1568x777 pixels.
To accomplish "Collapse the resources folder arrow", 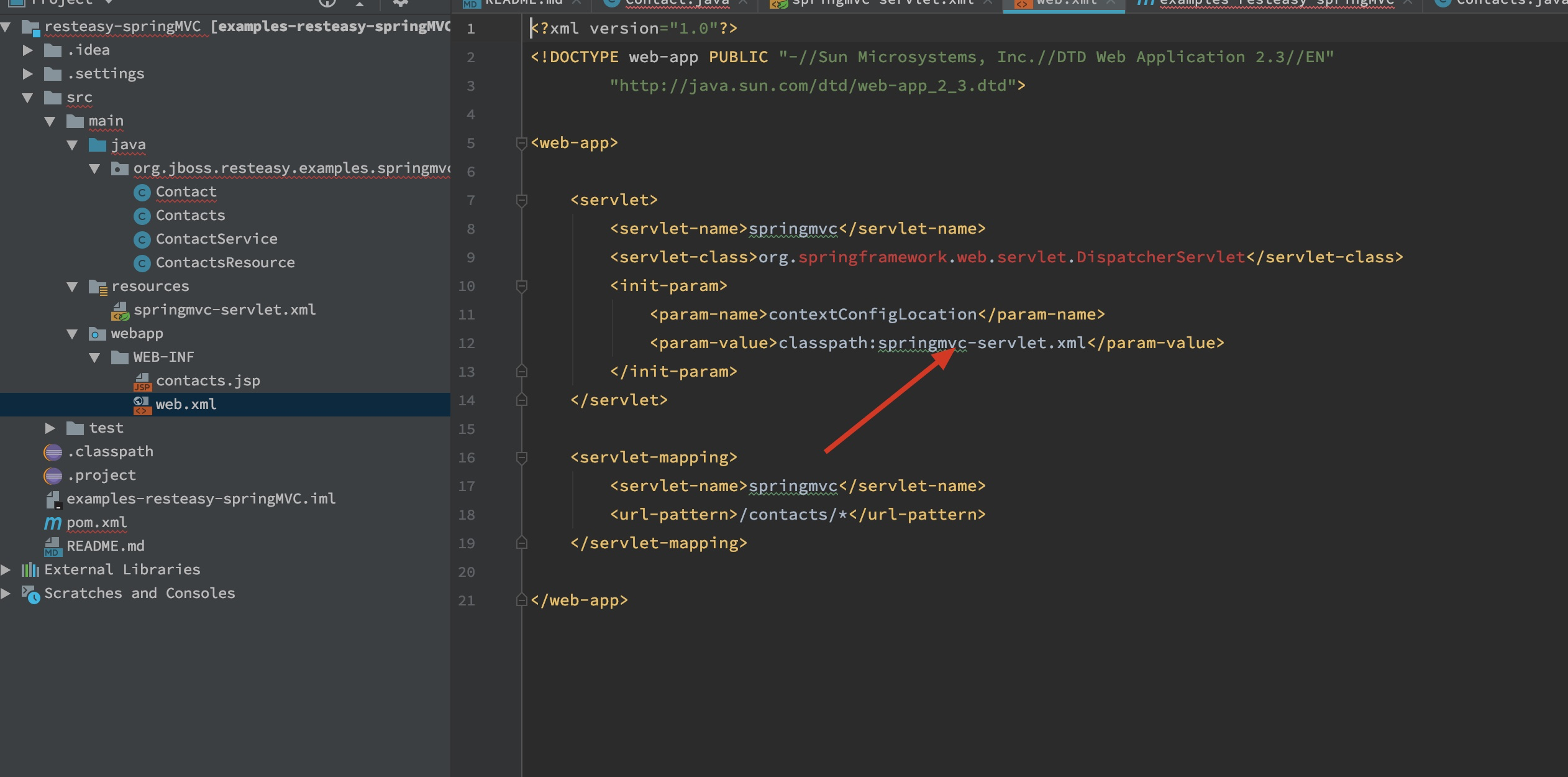I will [72, 287].
